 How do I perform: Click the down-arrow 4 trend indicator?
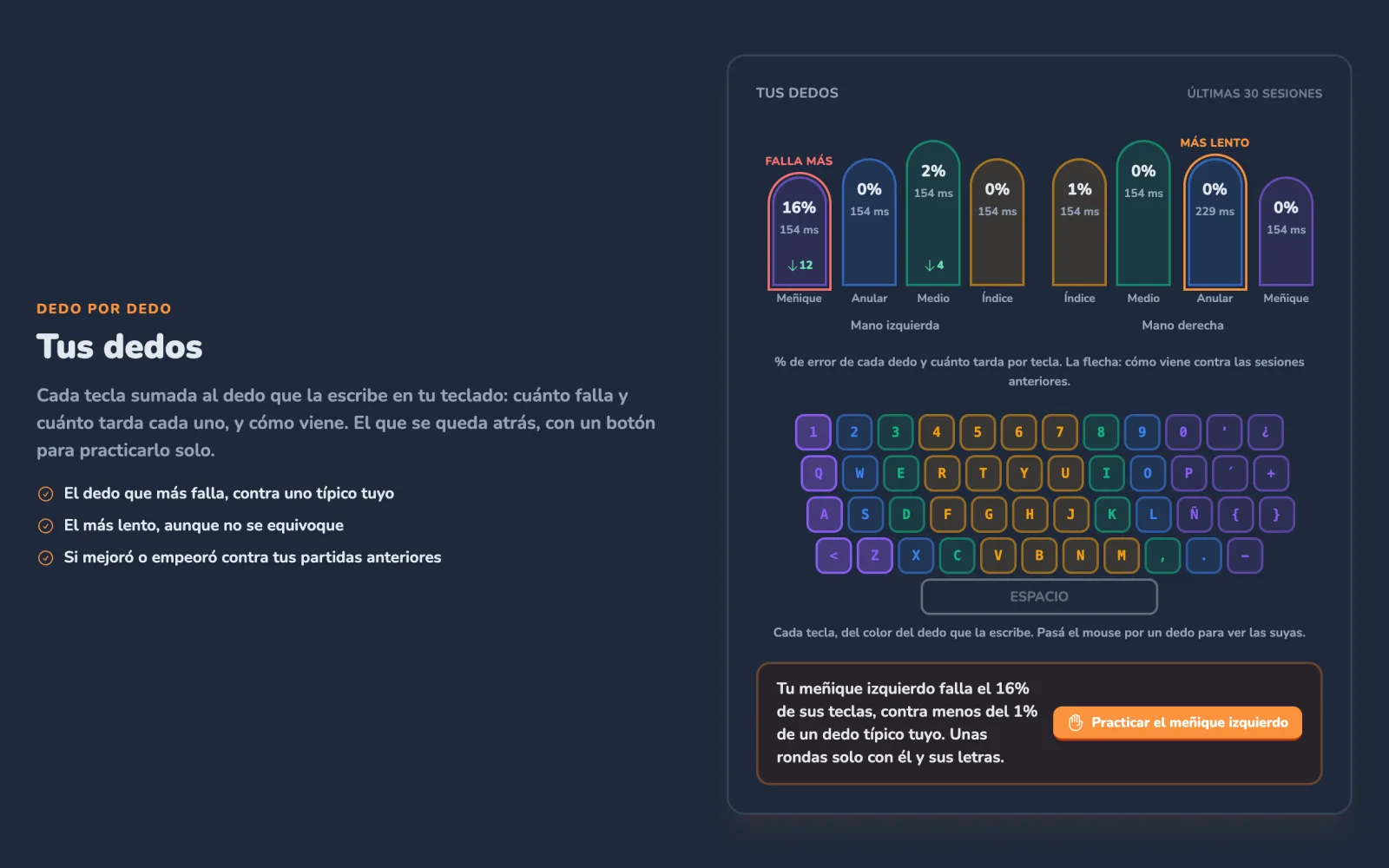(x=933, y=265)
